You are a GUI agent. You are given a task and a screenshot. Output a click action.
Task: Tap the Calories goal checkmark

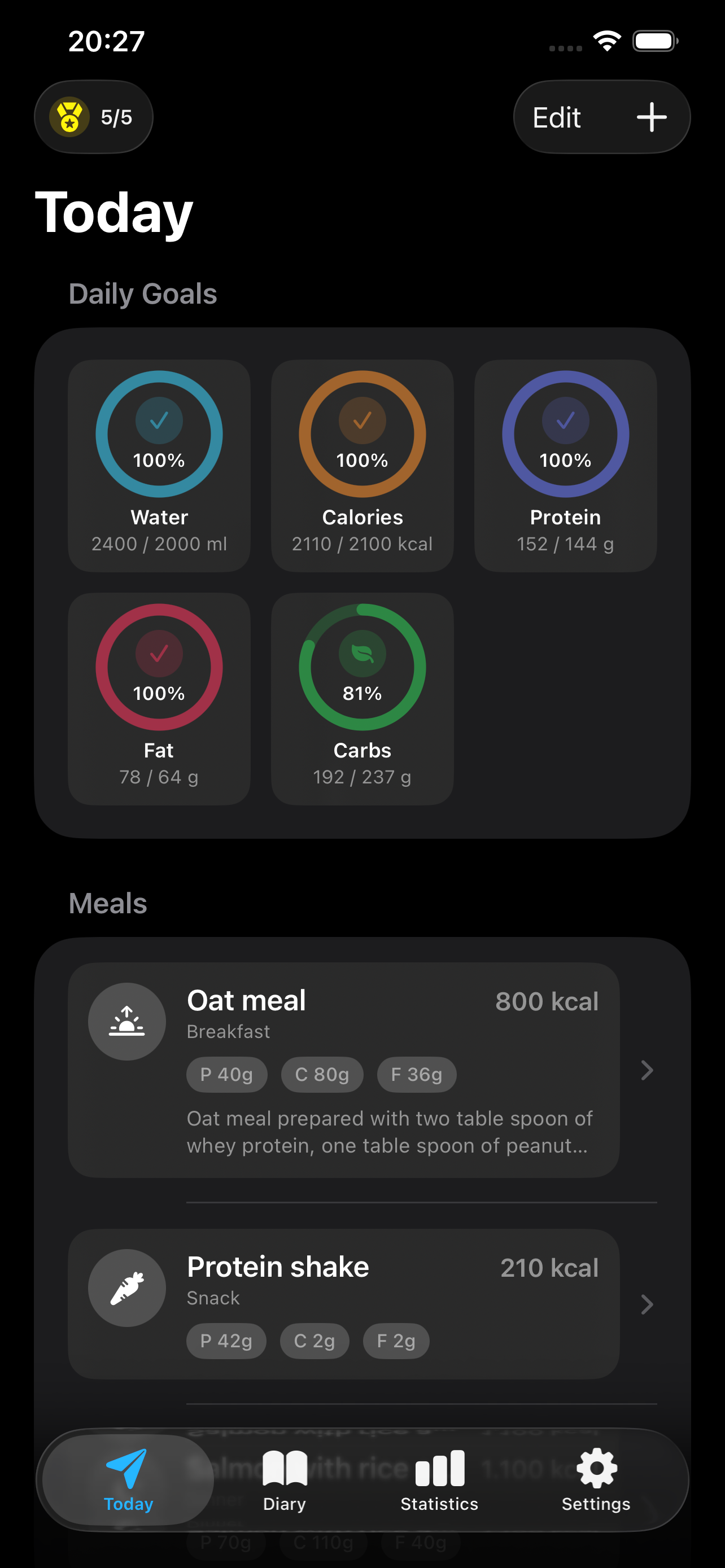[362, 421]
